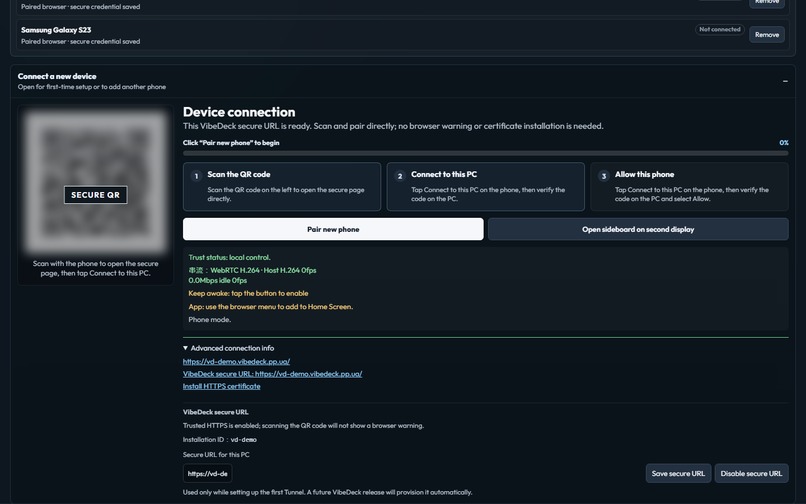
Task: Select the step 1 Scan the QR code card
Action: click(x=282, y=187)
